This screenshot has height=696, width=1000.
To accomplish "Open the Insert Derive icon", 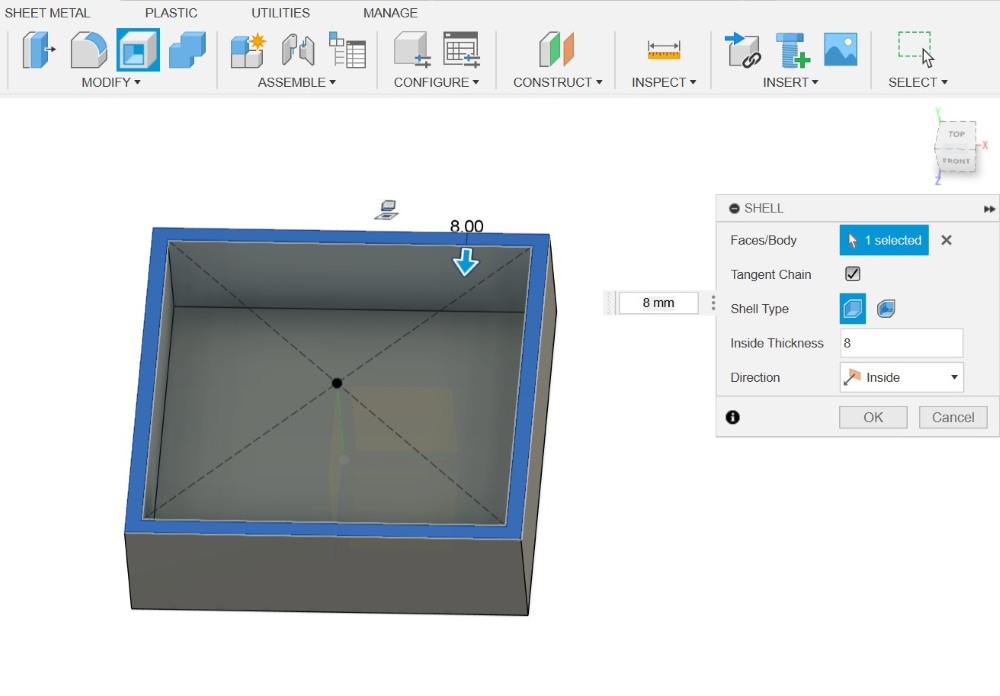I will (742, 50).
